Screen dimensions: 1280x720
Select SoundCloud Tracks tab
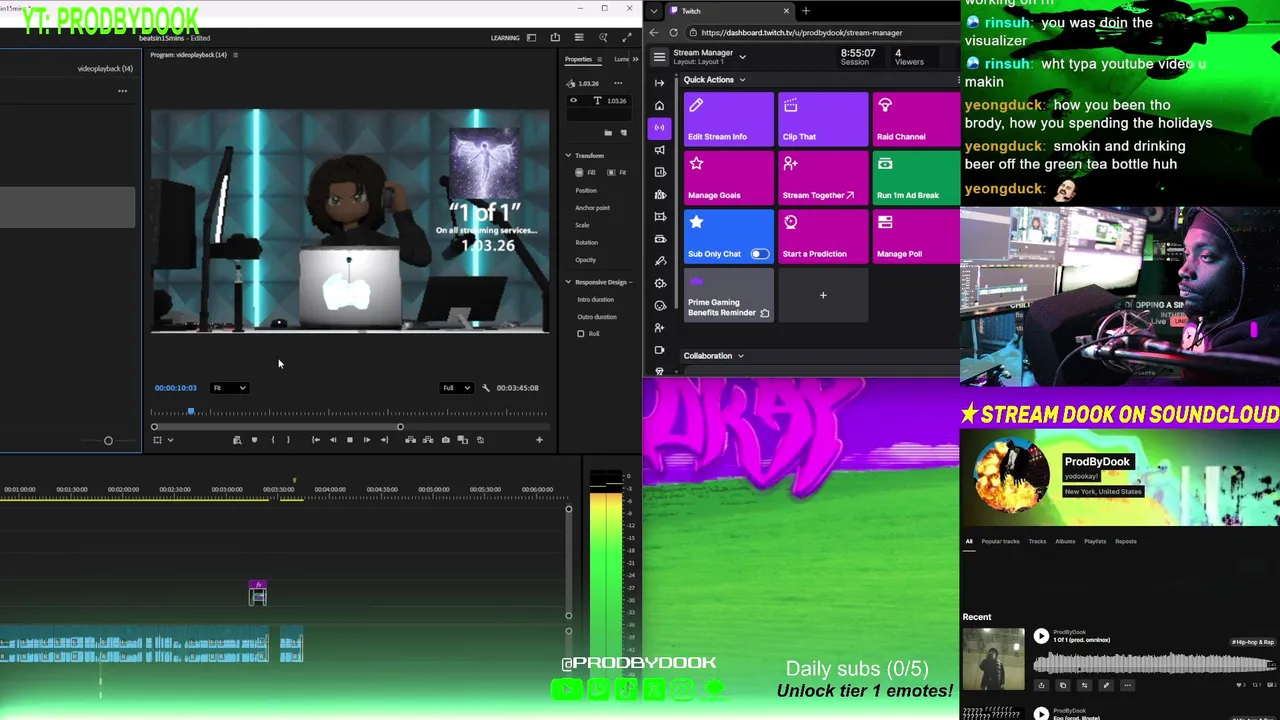(1037, 542)
